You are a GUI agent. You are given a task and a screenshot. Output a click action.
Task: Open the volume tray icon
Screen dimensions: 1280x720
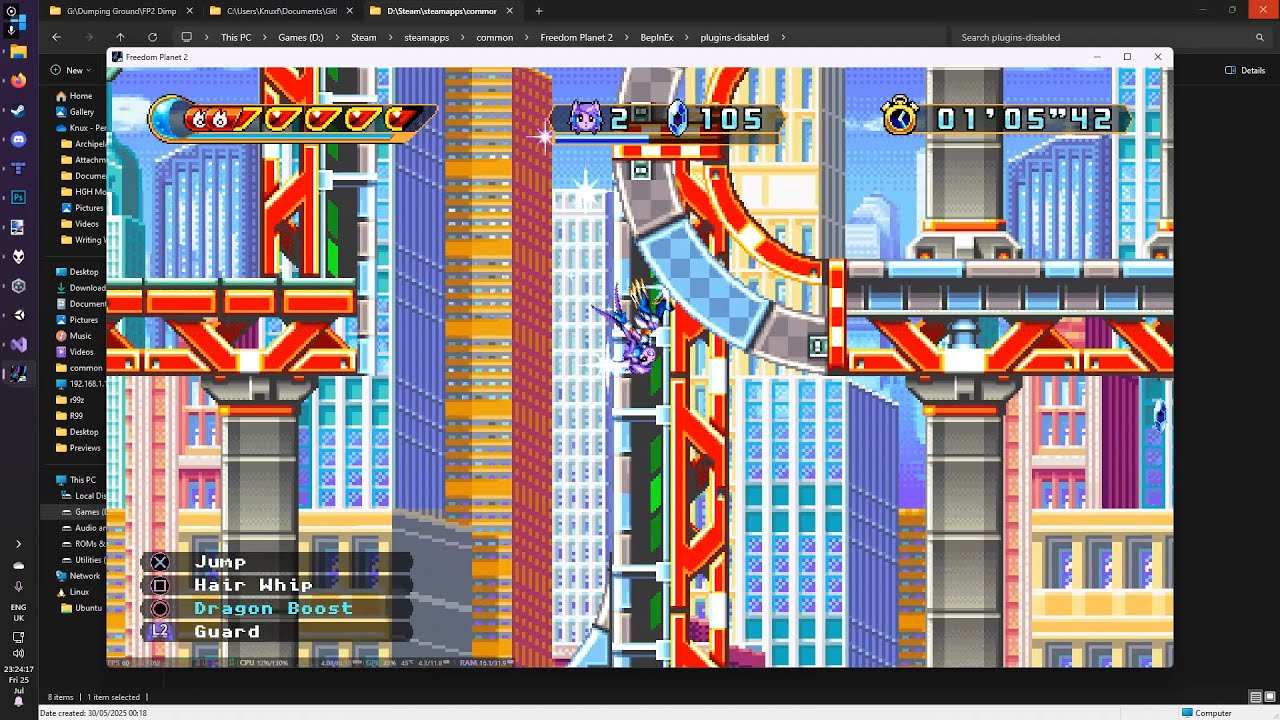click(x=18, y=653)
